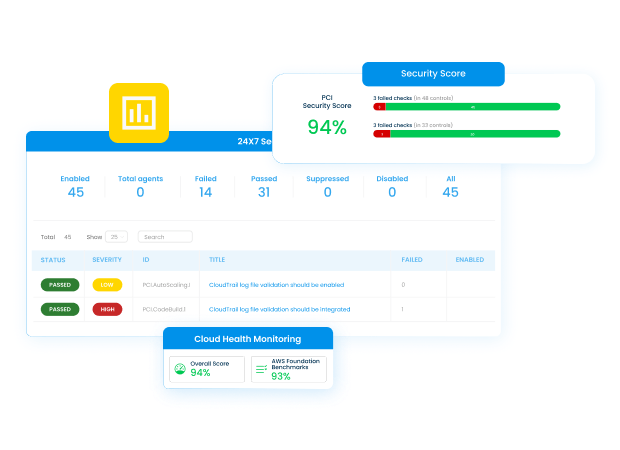Click the AWS Foundation Benchmarks list icon
Viewport: 620px width, 450px height.
[x=261, y=369]
